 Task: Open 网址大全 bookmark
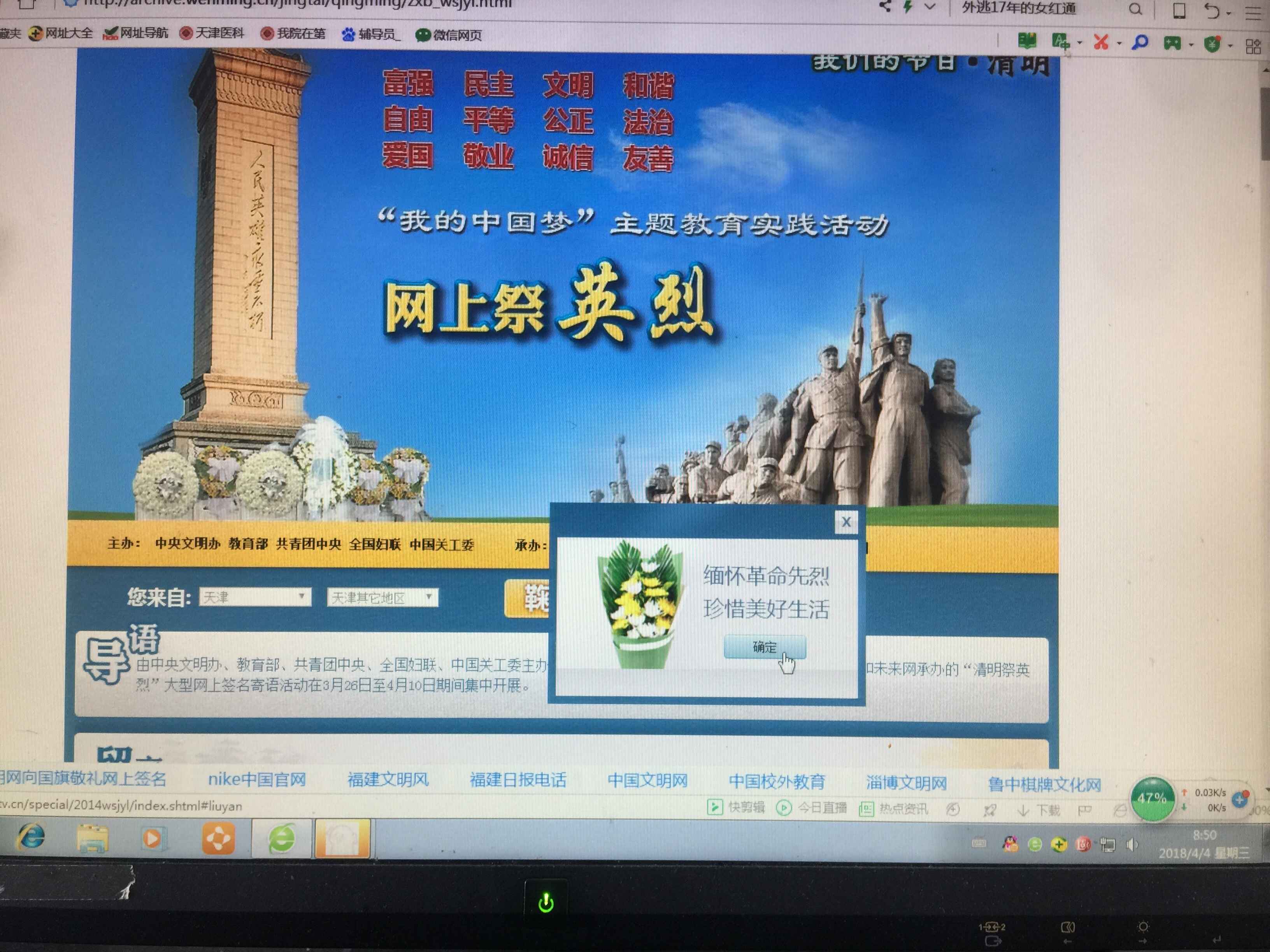61,33
